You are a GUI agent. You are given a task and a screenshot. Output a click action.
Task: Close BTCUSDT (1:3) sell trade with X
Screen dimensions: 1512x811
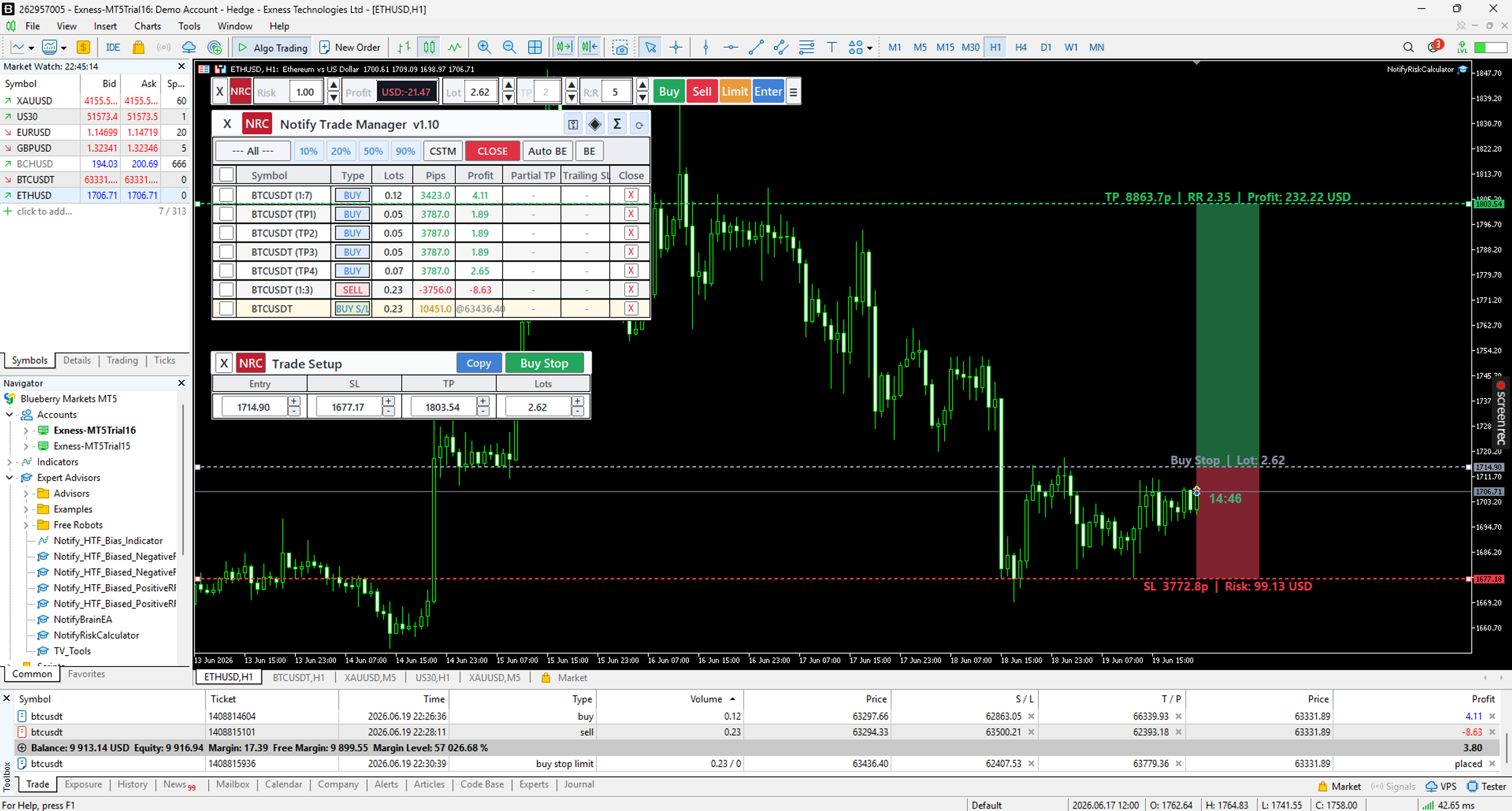click(631, 289)
